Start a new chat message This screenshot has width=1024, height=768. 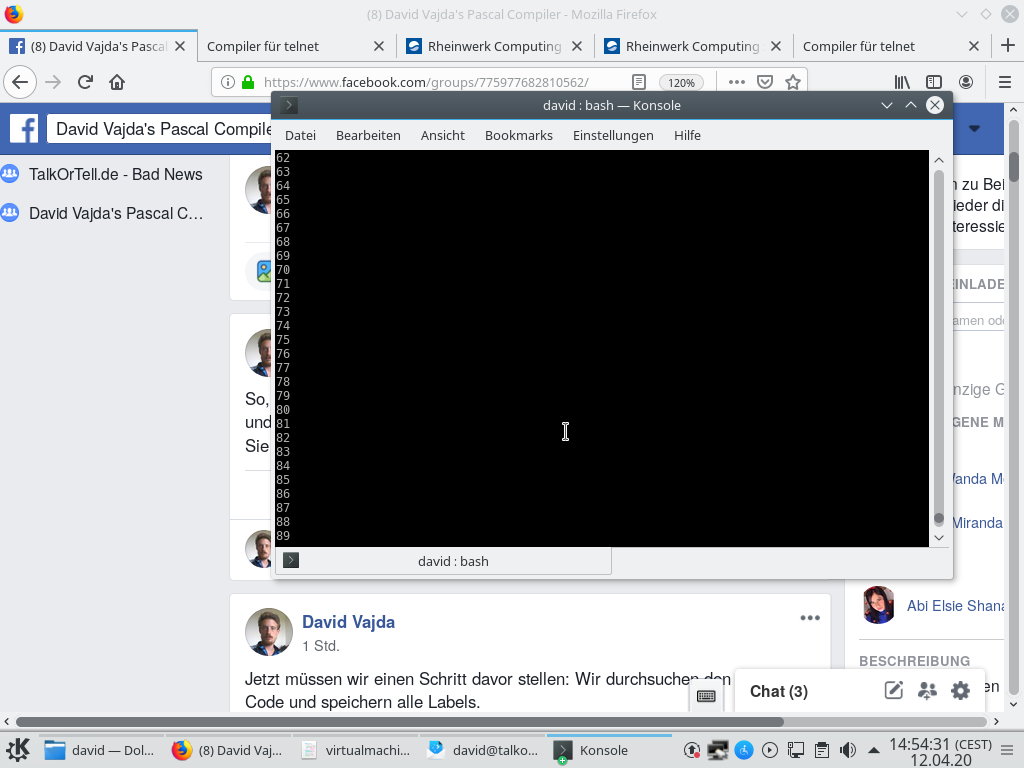tap(893, 691)
